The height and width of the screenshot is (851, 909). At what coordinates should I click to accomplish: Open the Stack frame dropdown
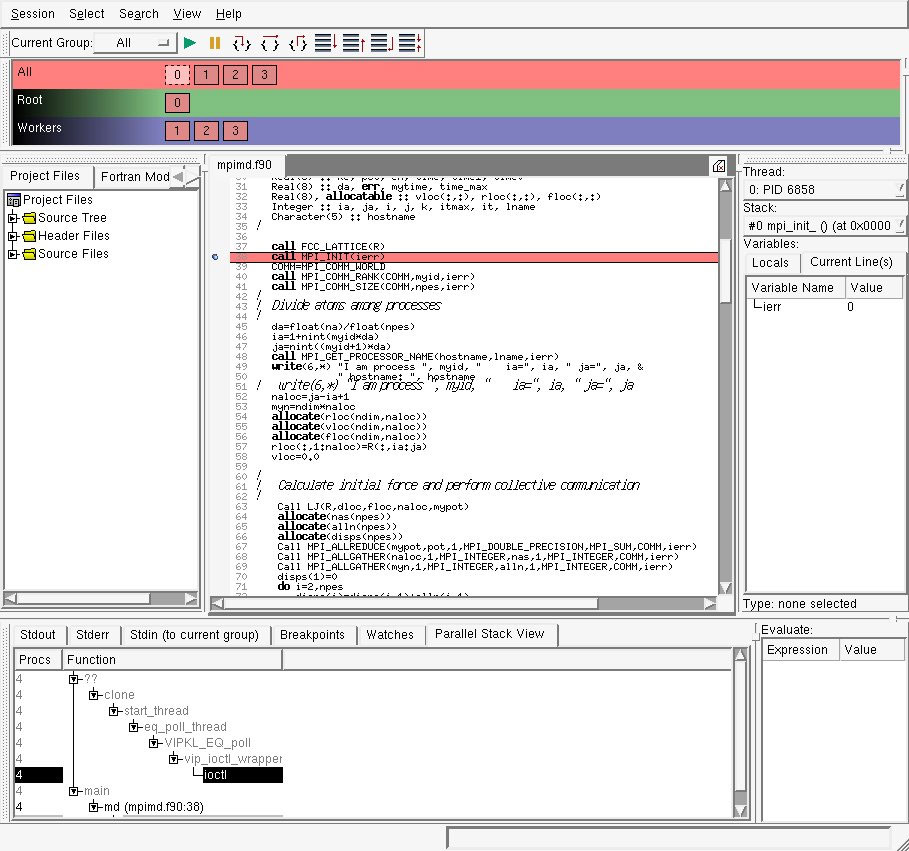point(825,226)
